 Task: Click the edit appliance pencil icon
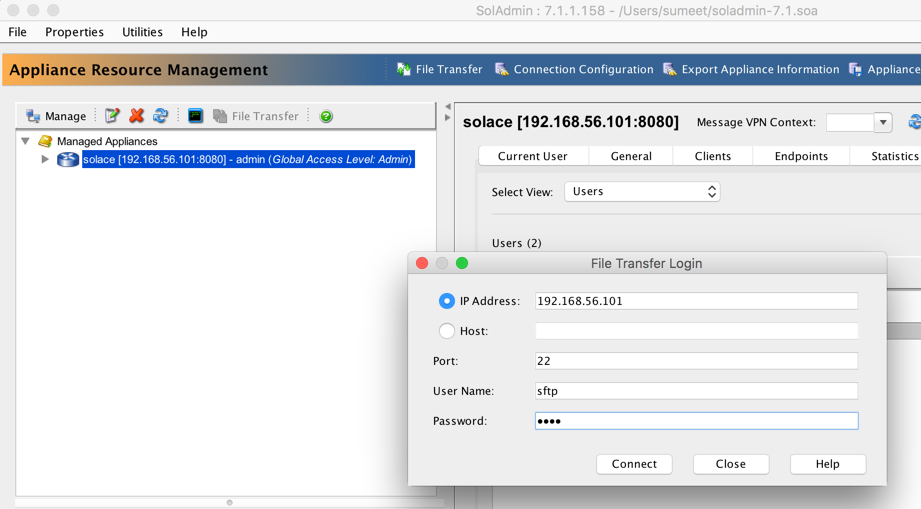coord(112,116)
